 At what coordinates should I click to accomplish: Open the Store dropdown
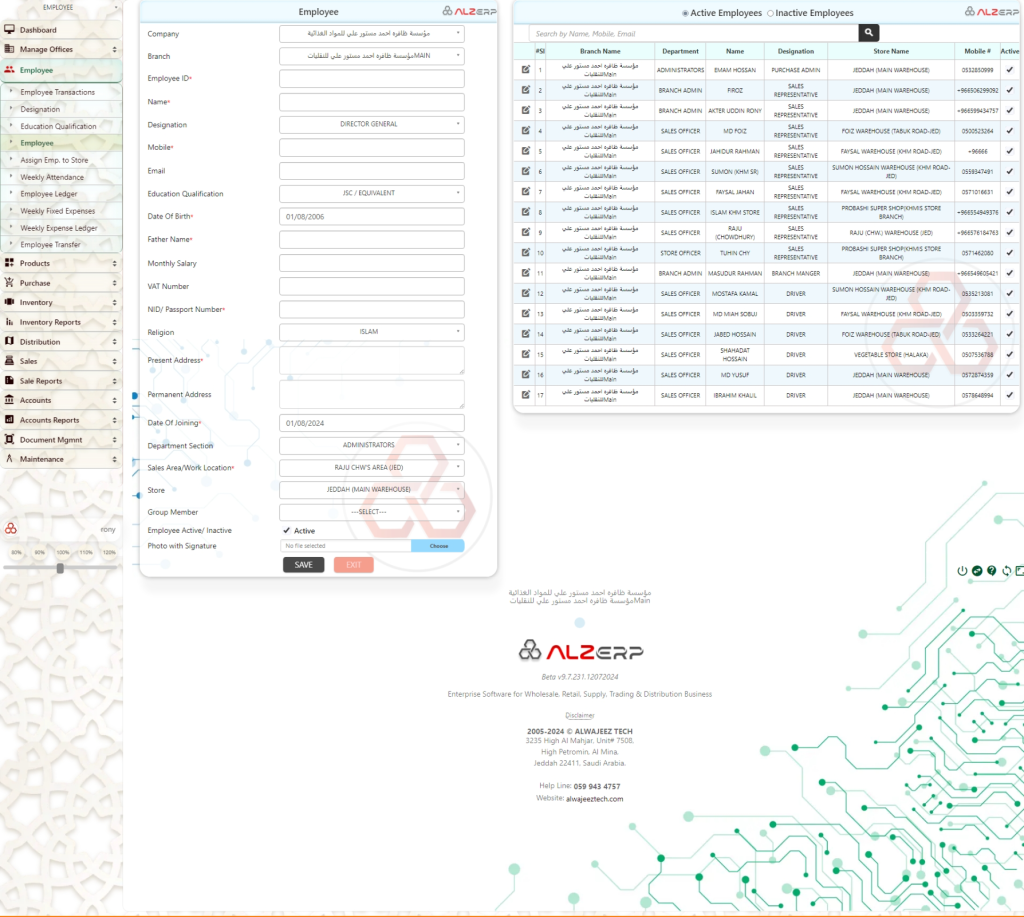tap(372, 490)
